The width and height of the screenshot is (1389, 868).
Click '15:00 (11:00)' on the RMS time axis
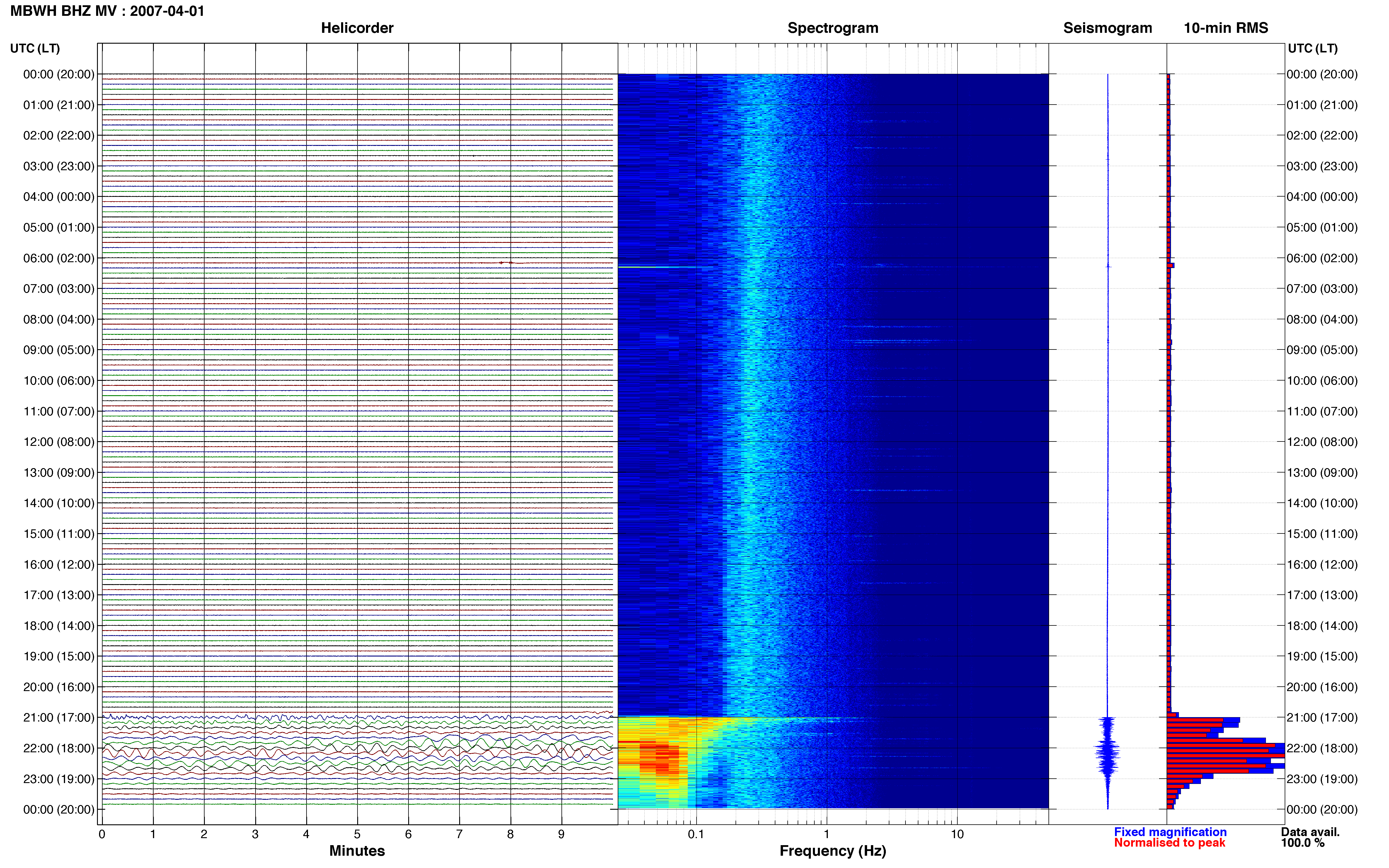[1322, 534]
